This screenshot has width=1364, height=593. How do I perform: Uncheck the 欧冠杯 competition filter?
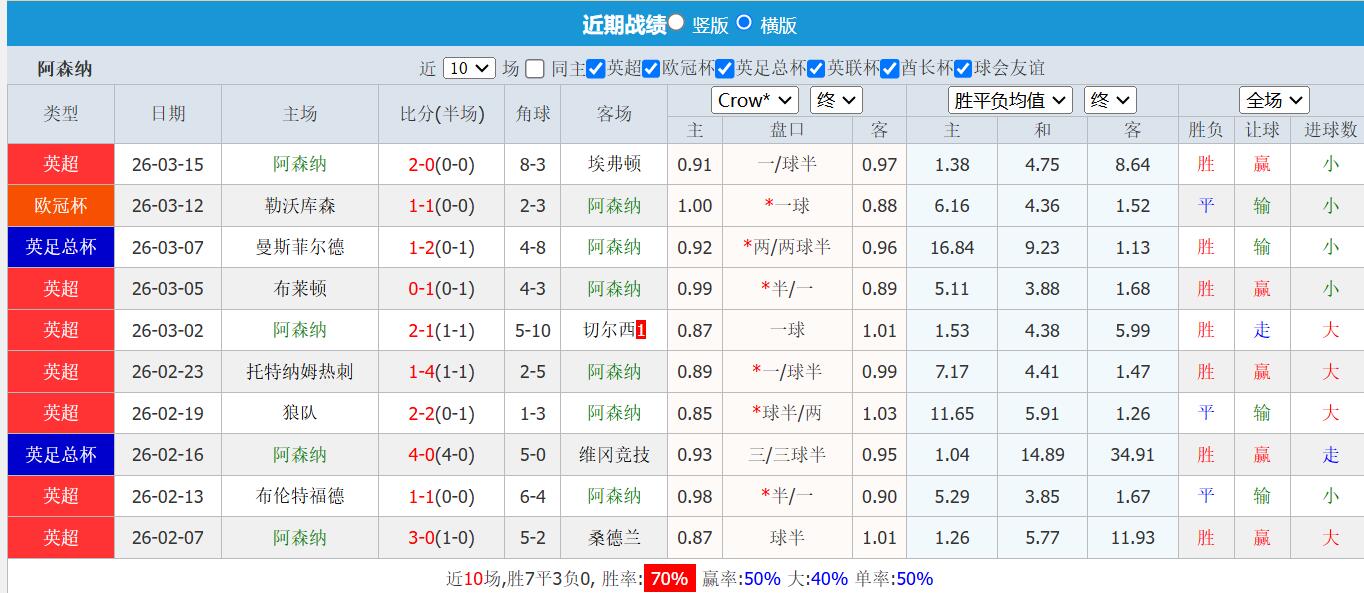point(650,70)
